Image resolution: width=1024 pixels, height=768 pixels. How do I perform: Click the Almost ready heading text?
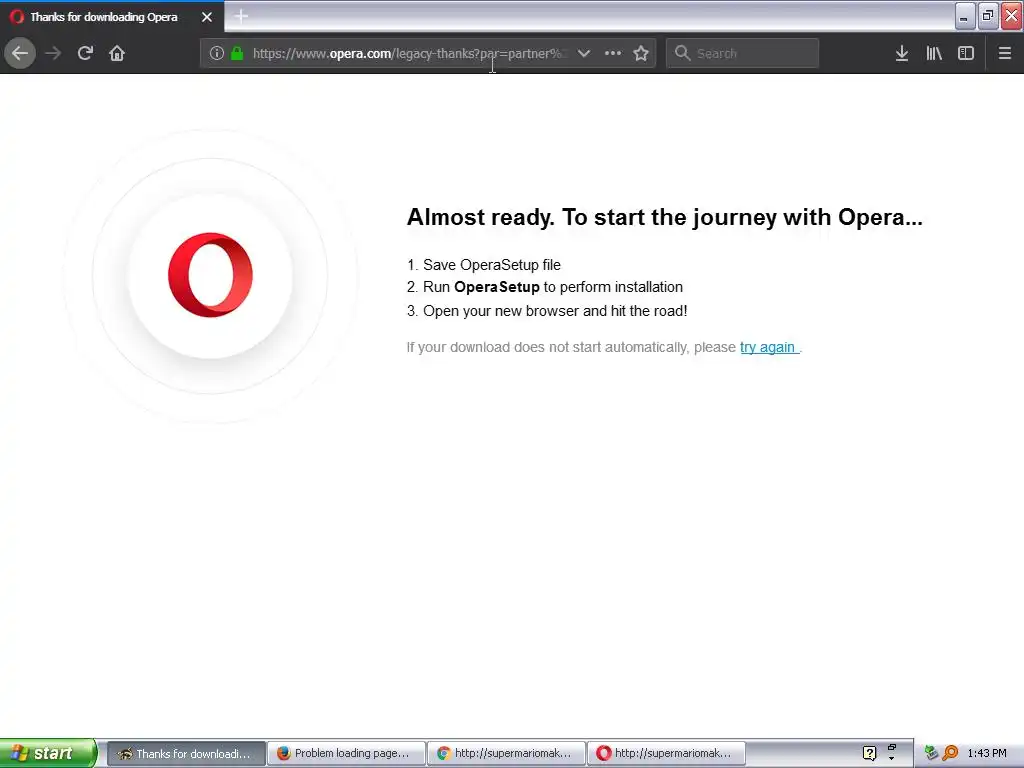664,217
